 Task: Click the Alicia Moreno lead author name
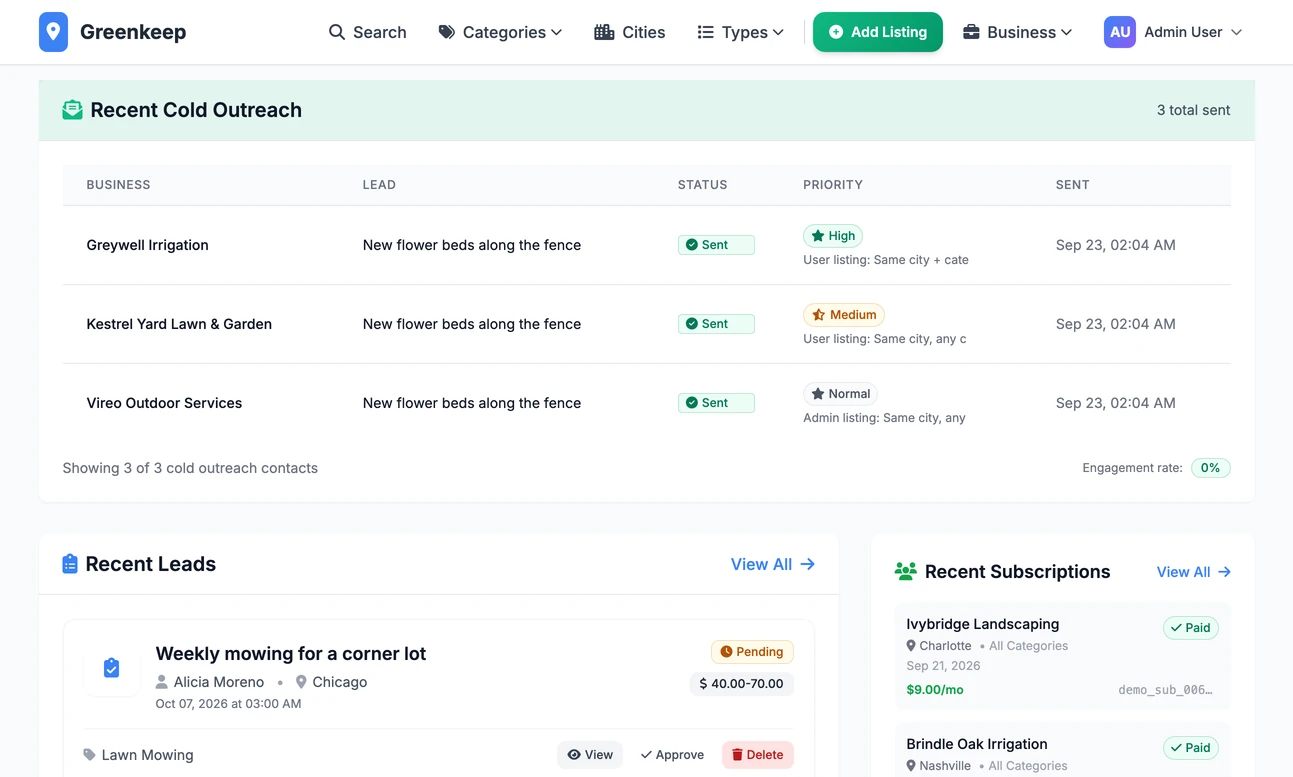219,682
